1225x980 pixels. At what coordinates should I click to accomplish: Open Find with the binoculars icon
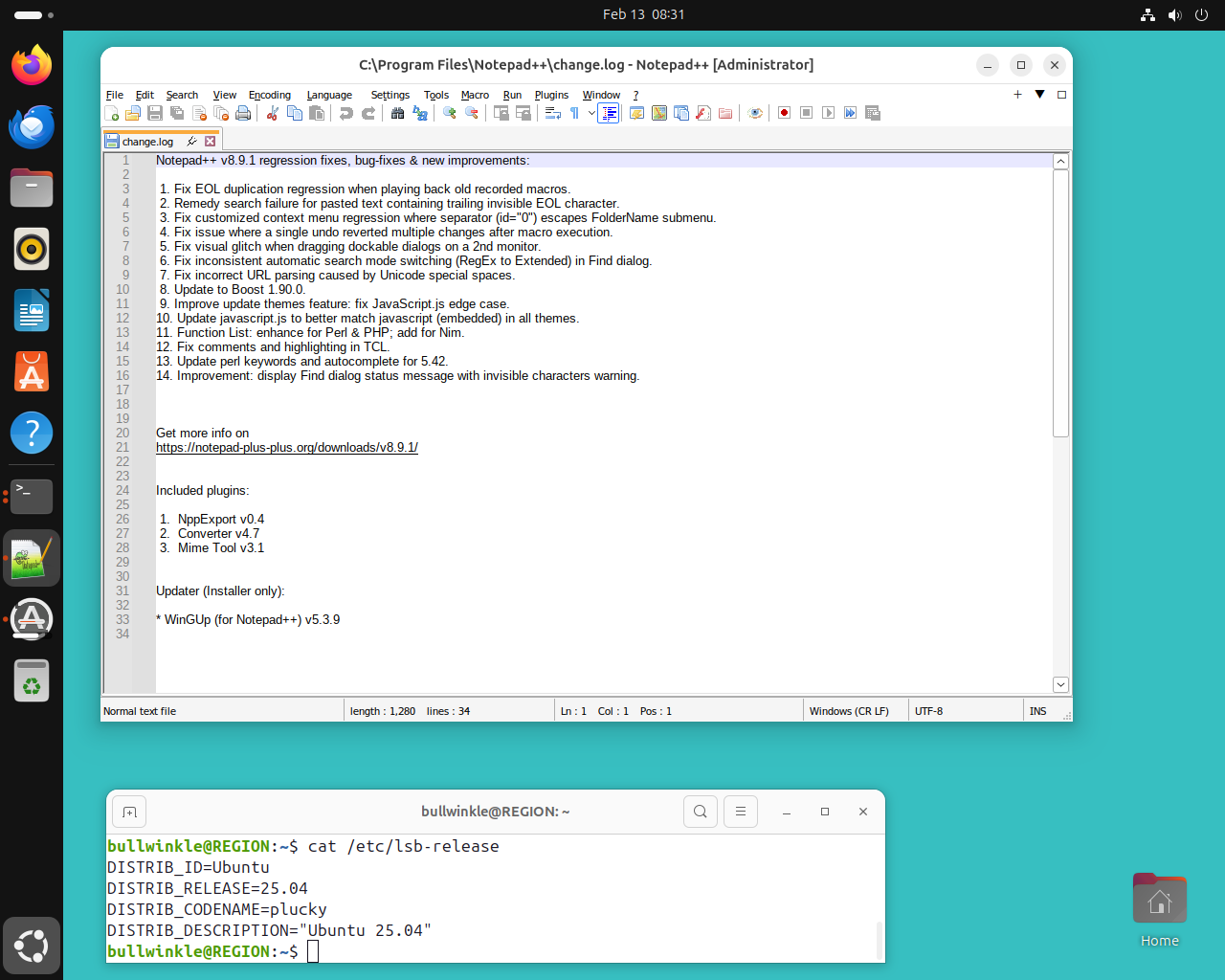398,113
